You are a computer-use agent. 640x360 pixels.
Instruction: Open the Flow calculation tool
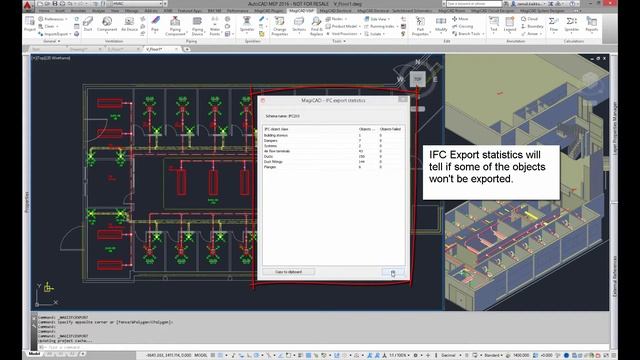553,24
